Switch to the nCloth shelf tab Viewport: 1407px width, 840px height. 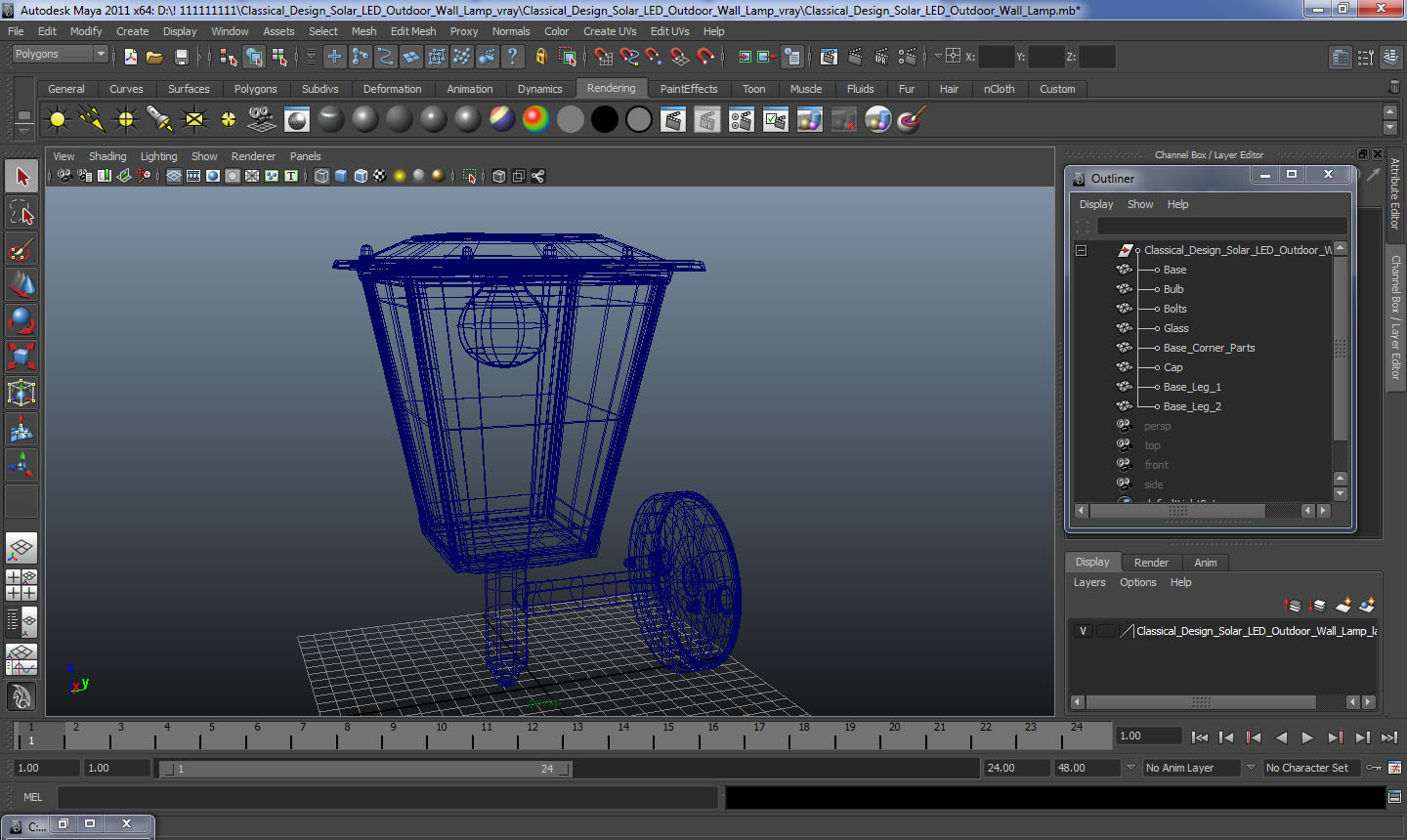pyautogui.click(x=999, y=89)
